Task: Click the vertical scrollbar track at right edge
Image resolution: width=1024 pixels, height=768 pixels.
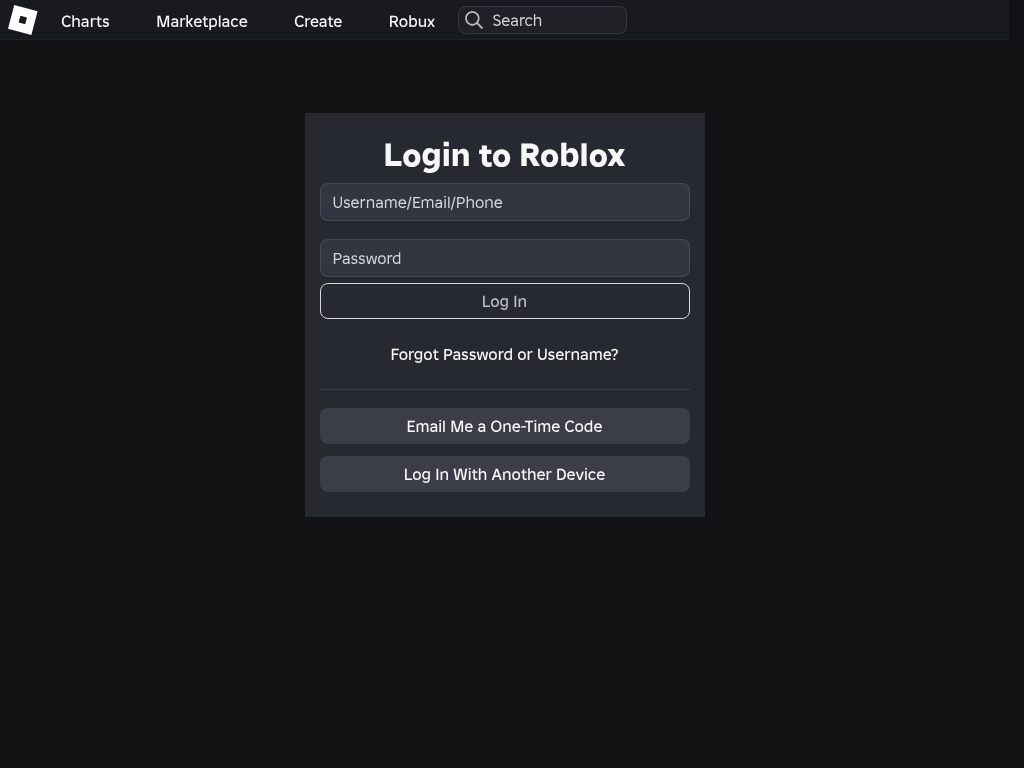Action: point(1016,400)
